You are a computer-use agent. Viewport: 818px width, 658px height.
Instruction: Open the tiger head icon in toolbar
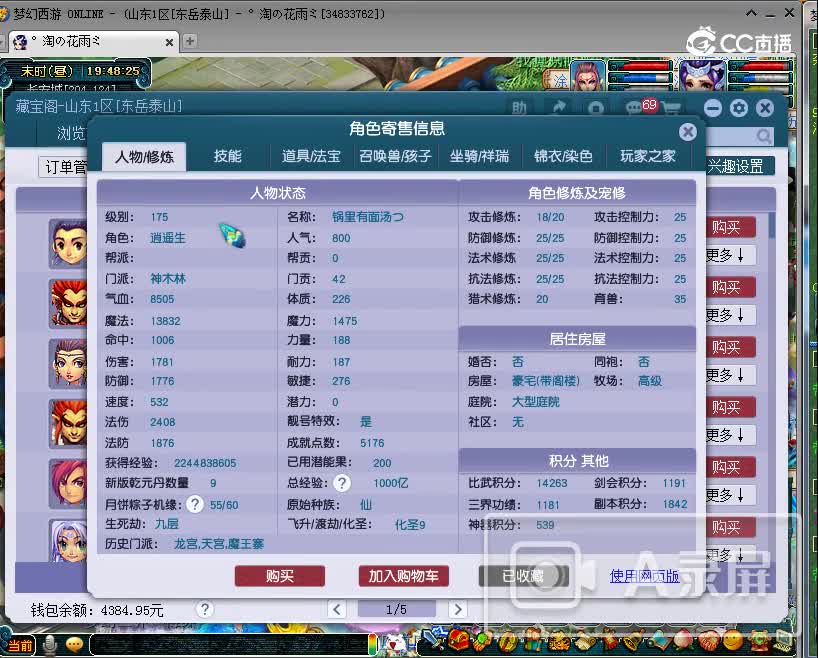[x=558, y=641]
